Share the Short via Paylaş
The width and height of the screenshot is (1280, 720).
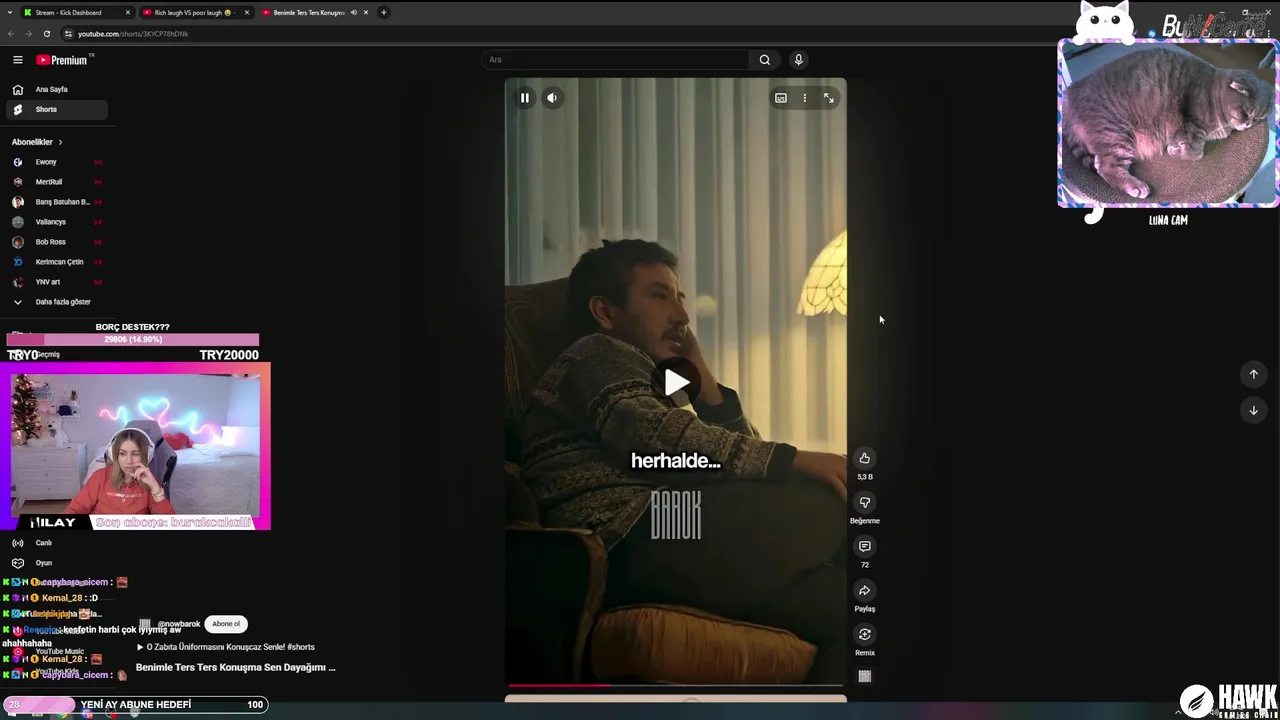865,590
